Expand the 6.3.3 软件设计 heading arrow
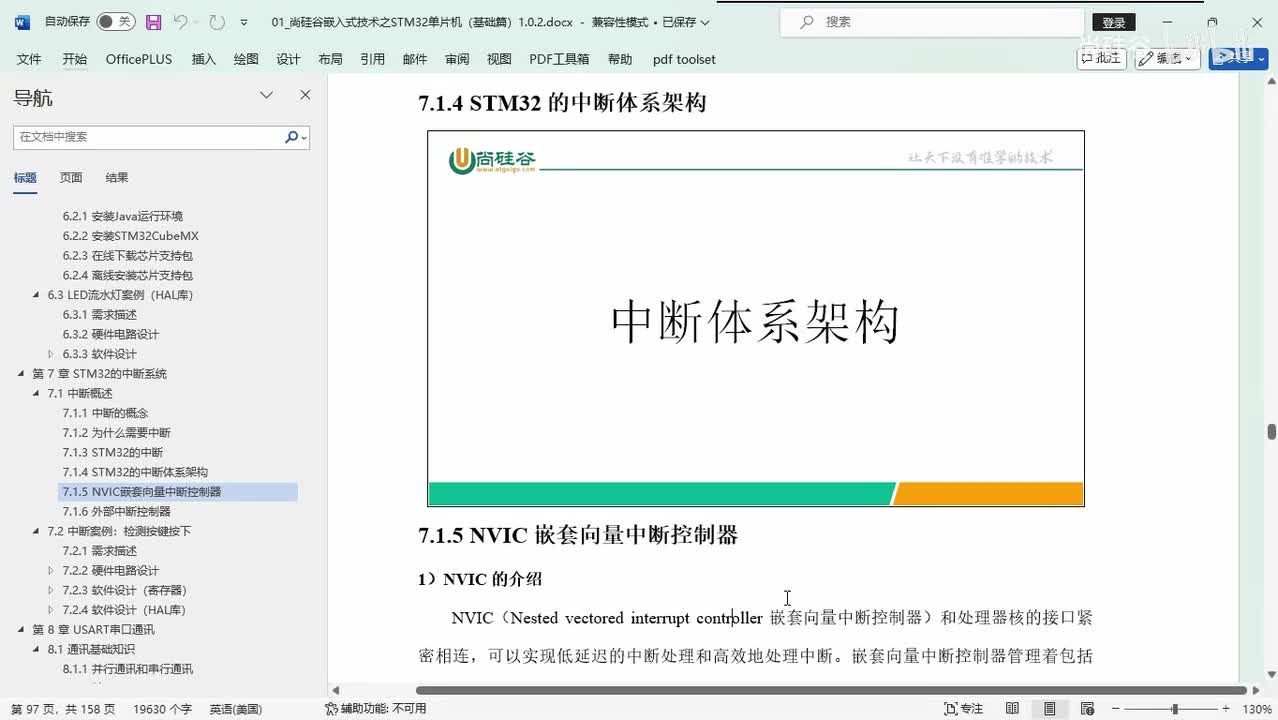This screenshot has width=1278, height=720. click(x=51, y=354)
